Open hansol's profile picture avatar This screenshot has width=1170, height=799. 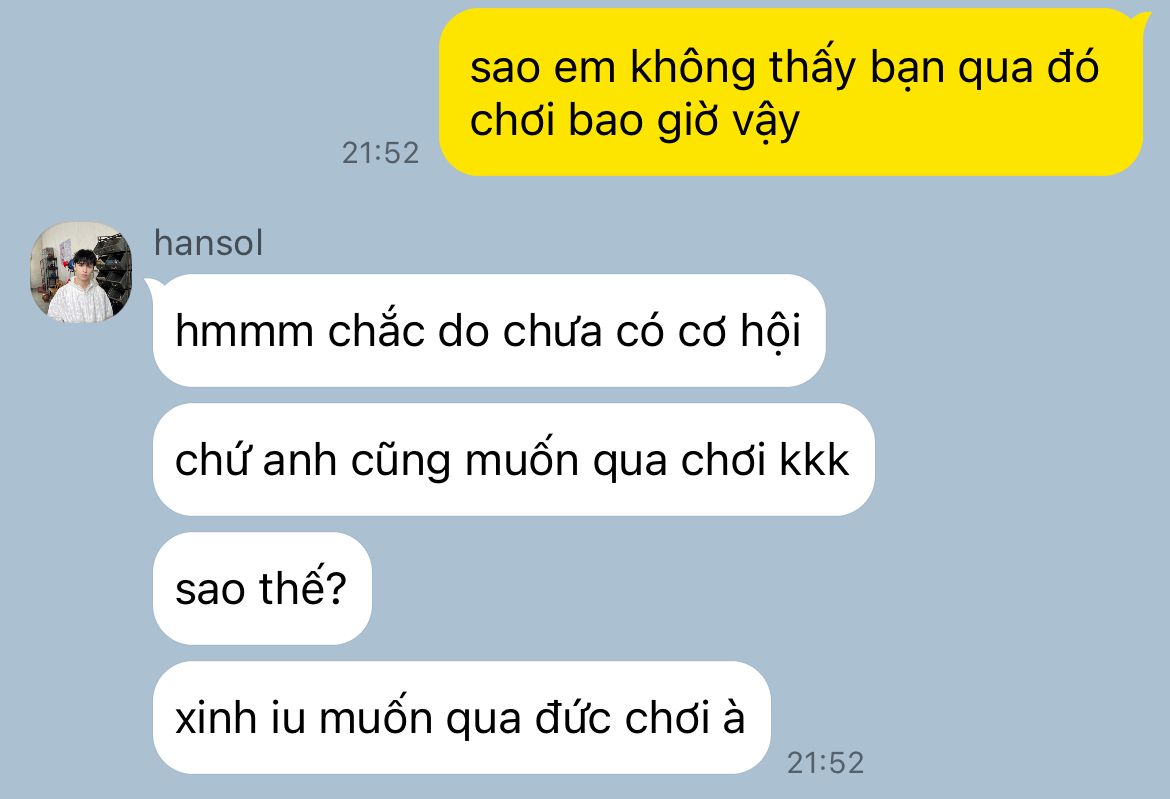click(x=81, y=272)
